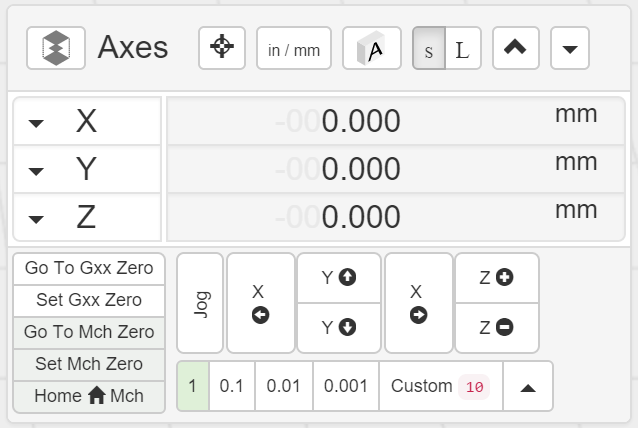
Task: Select 0.01 jog increment
Action: (283, 386)
